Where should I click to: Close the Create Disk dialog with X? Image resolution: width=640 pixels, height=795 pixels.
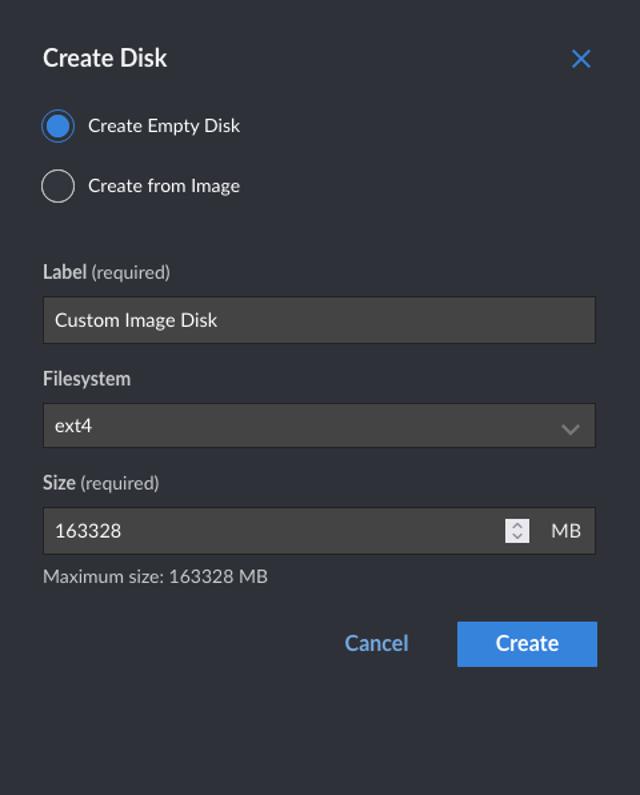click(x=581, y=59)
